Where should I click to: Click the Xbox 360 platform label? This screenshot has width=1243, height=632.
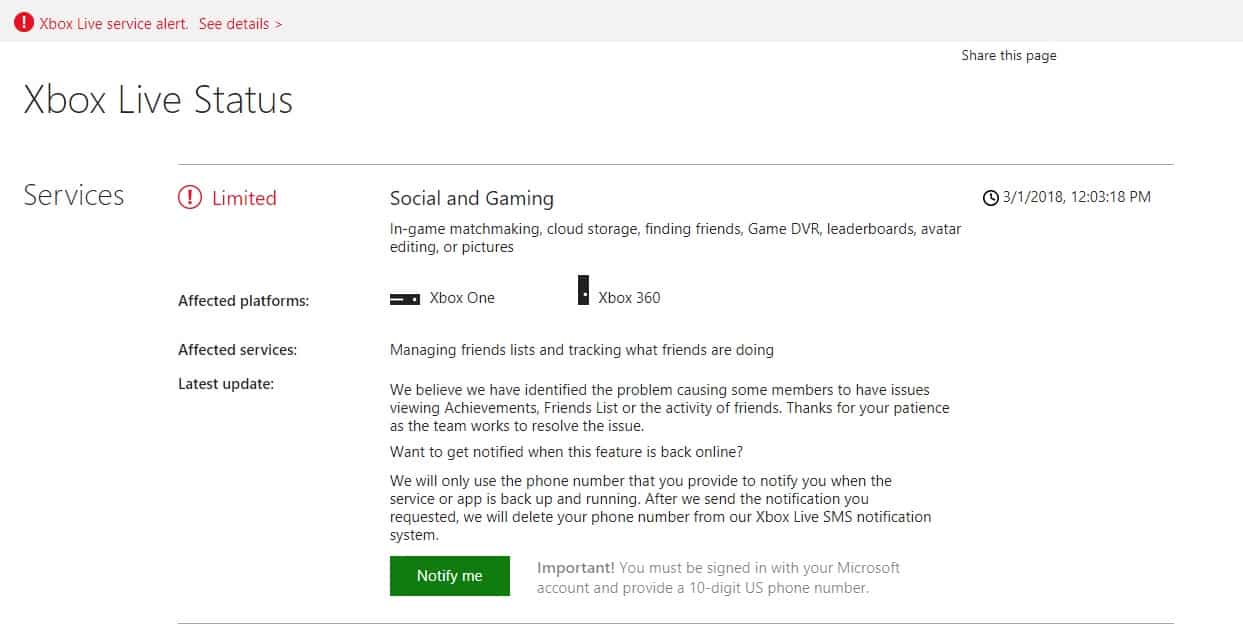(629, 298)
